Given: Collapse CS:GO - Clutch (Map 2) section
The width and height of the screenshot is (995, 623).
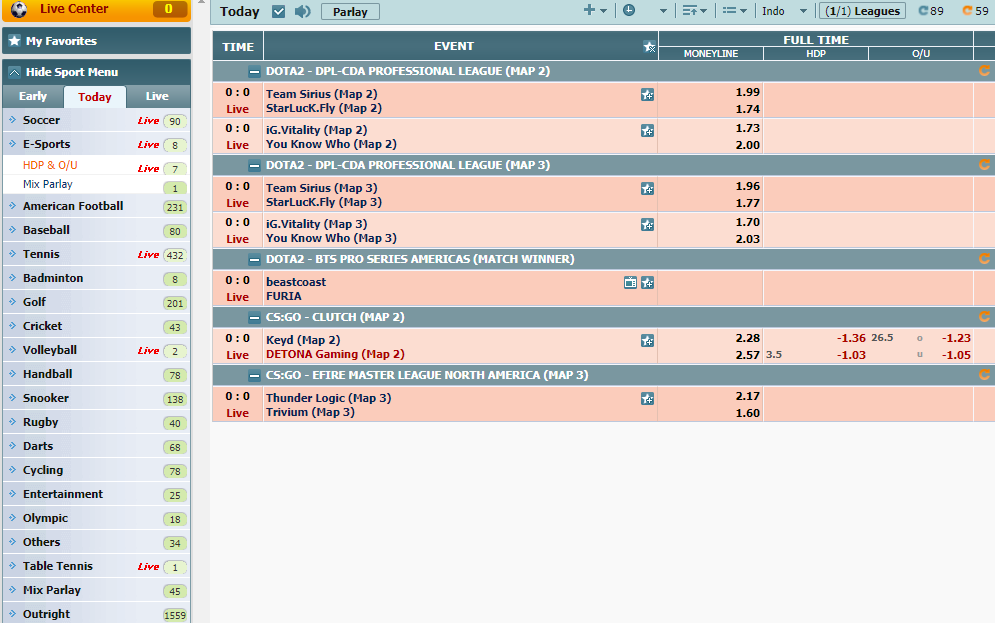Looking at the screenshot, I should 254,317.
